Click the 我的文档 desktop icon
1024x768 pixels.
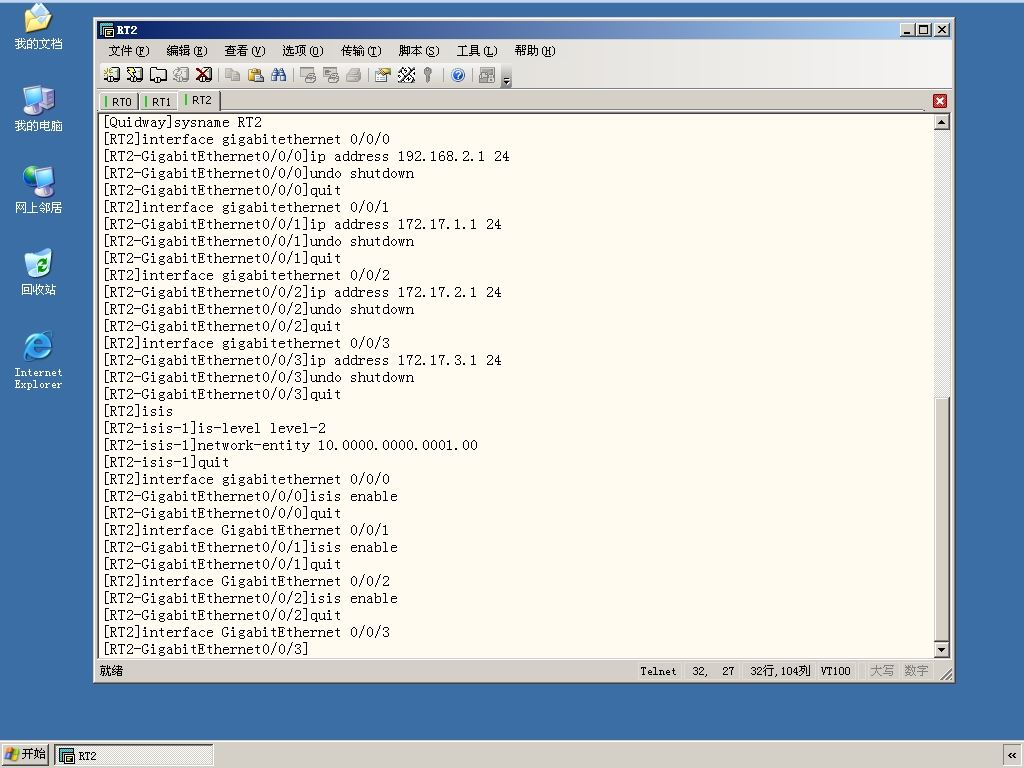point(38,26)
